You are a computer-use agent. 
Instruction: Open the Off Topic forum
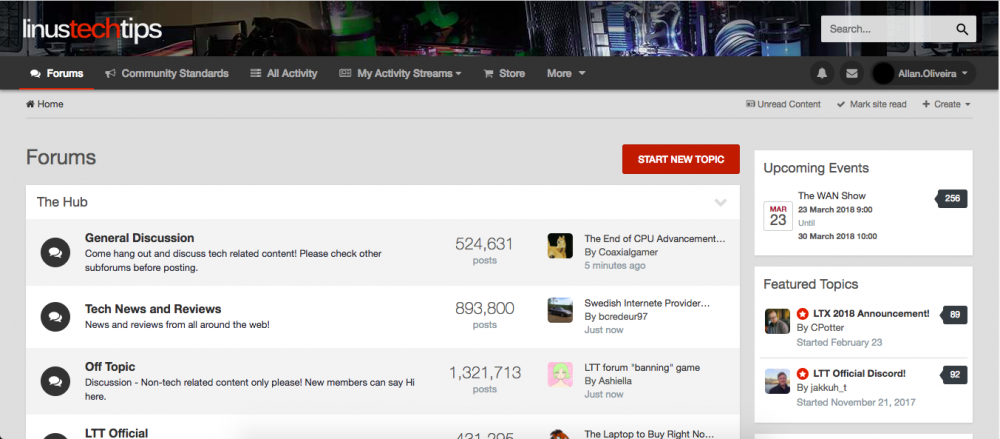(110, 367)
